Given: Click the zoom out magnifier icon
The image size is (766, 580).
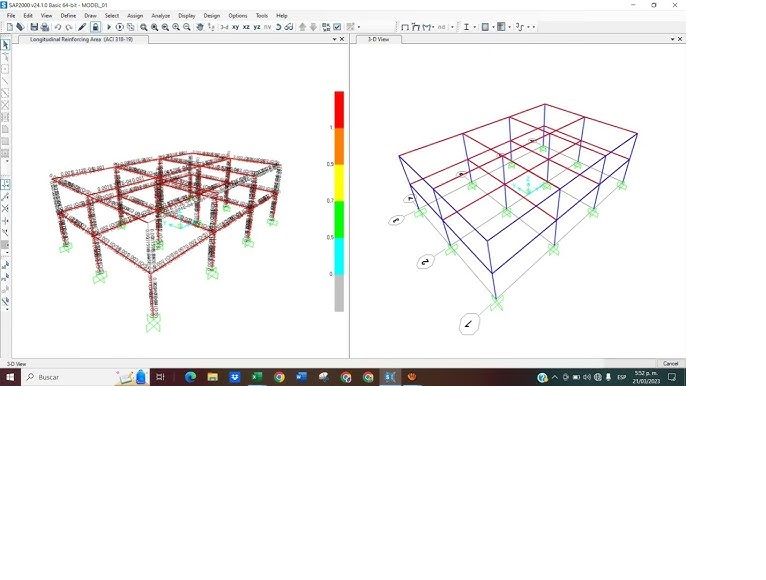Looking at the screenshot, I should (x=187, y=27).
